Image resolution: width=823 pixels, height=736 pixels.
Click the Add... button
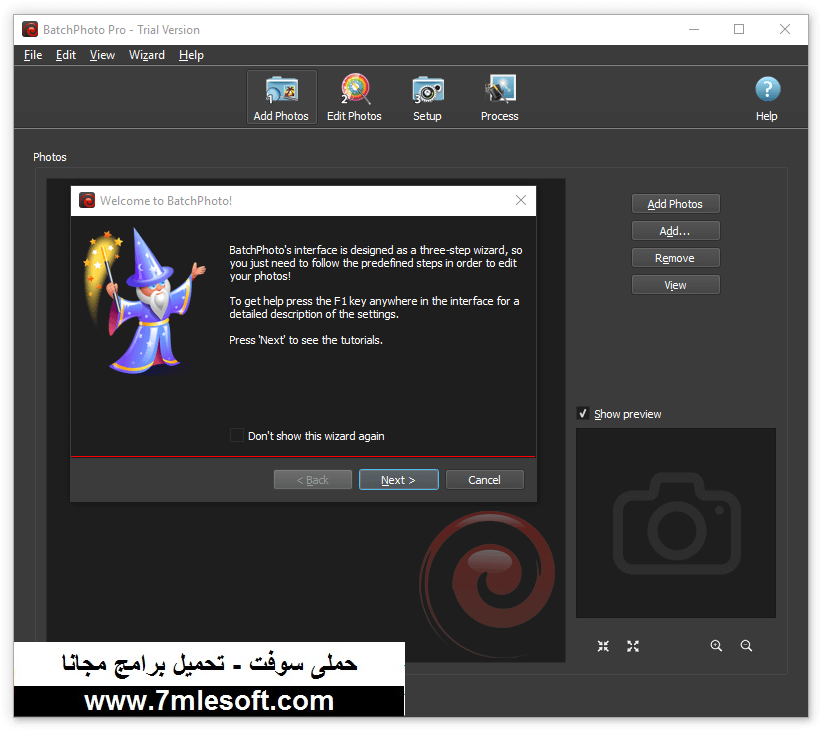coord(676,231)
